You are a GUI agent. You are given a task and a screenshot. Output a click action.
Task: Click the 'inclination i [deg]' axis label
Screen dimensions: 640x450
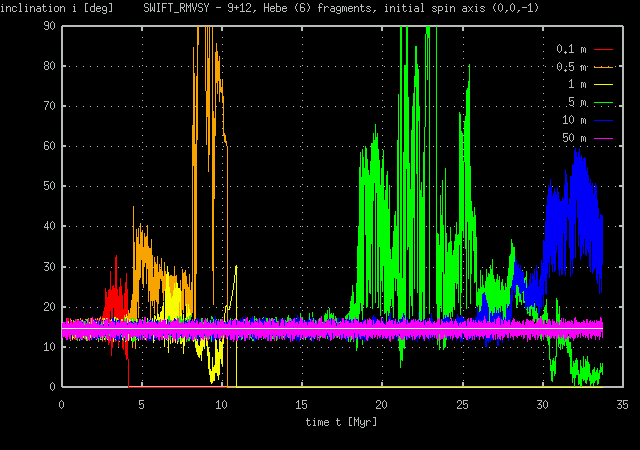pos(56,8)
